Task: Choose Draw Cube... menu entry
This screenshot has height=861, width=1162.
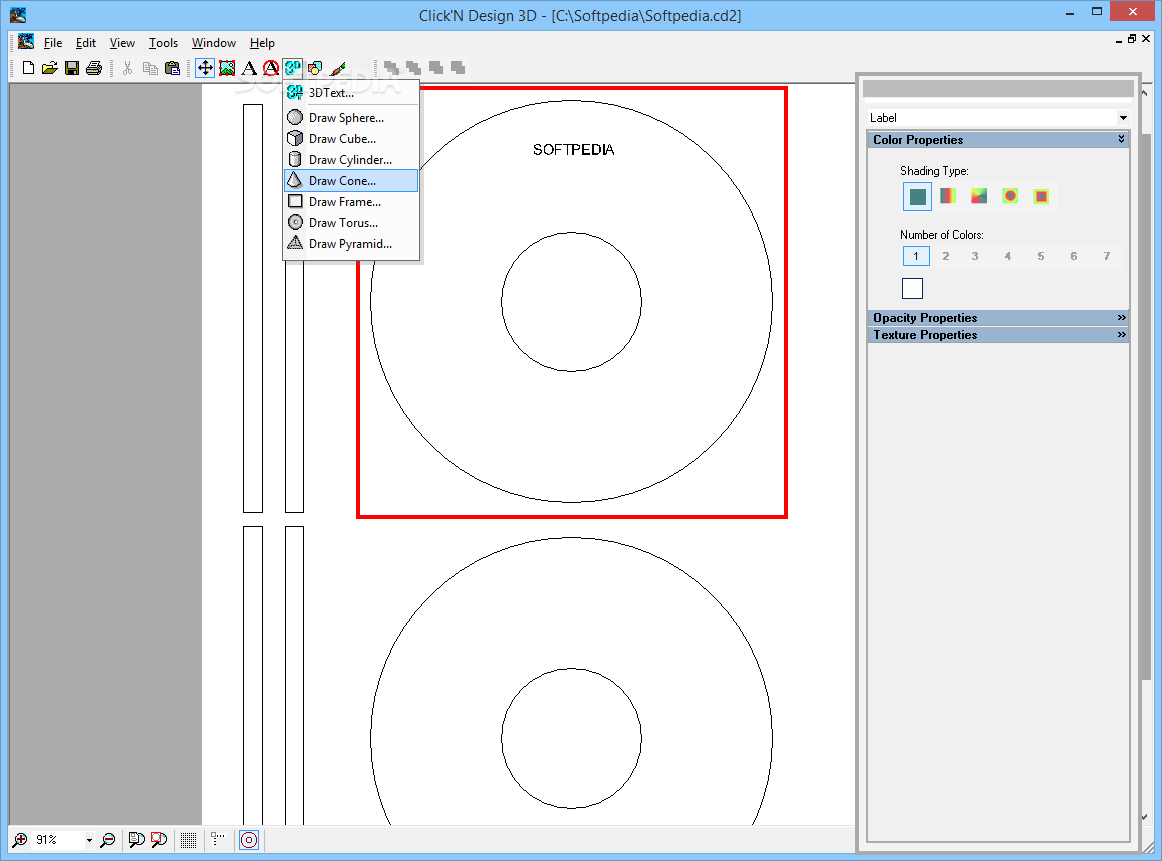Action: (x=351, y=139)
